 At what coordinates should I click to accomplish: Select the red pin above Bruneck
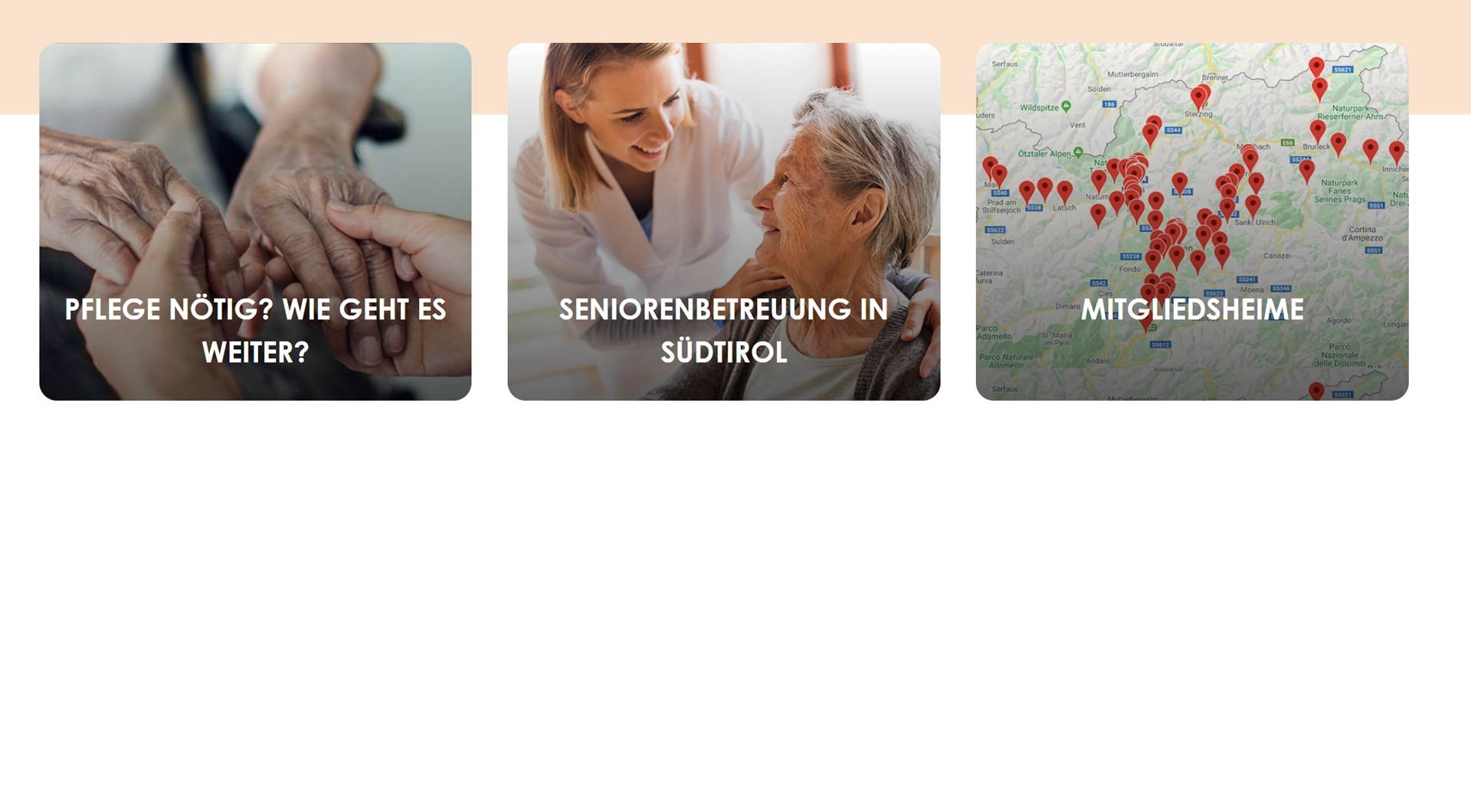pos(1318,131)
